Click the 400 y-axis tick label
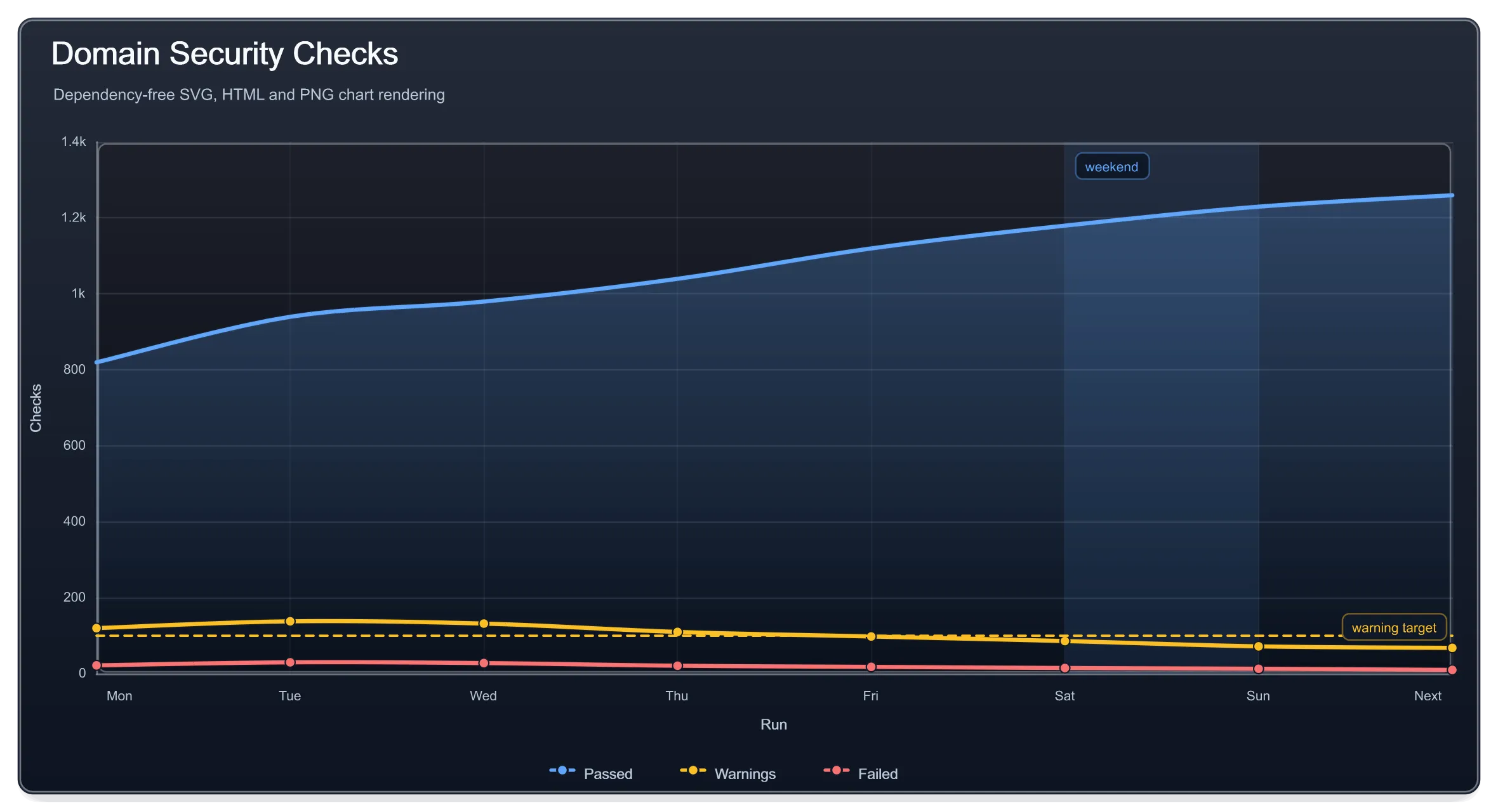 coord(74,521)
